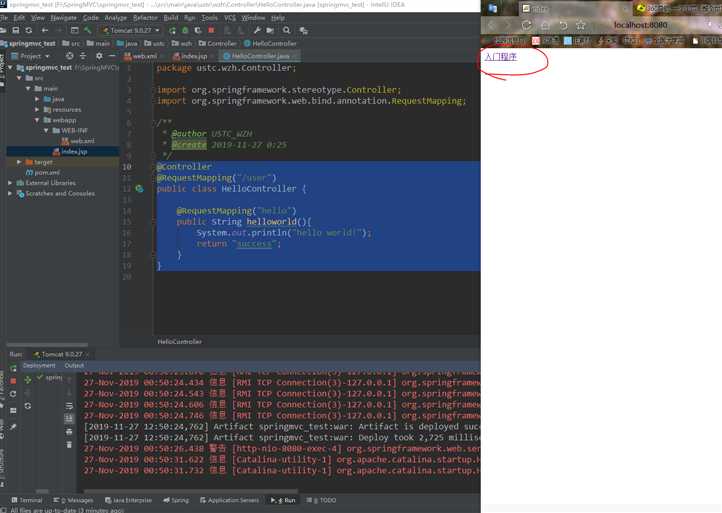Expand the java folder arrow
The image size is (722, 513).
(37, 99)
